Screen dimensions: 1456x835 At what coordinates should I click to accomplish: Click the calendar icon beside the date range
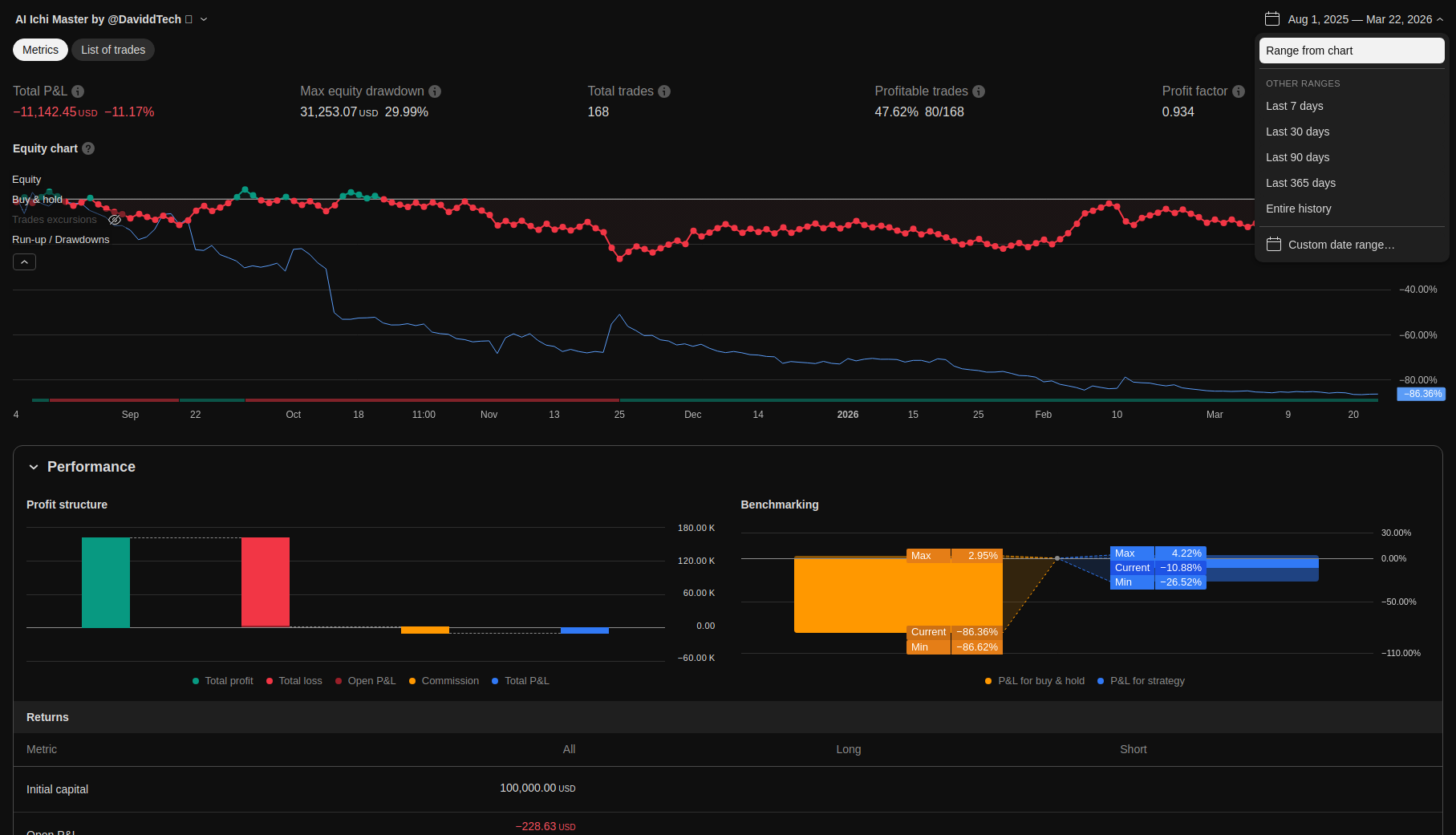1272,18
